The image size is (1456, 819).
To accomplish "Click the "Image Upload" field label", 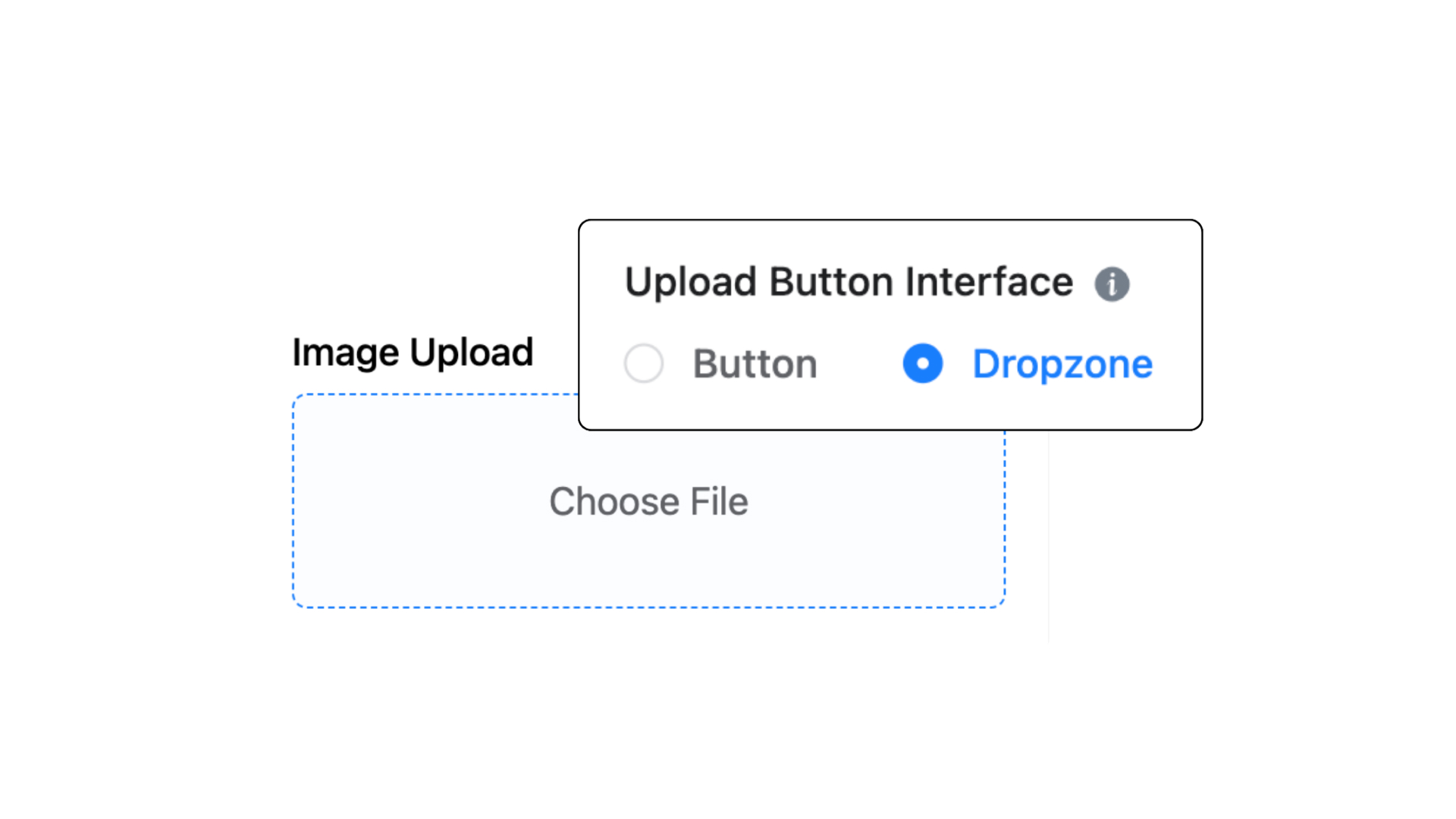I will coord(413,353).
